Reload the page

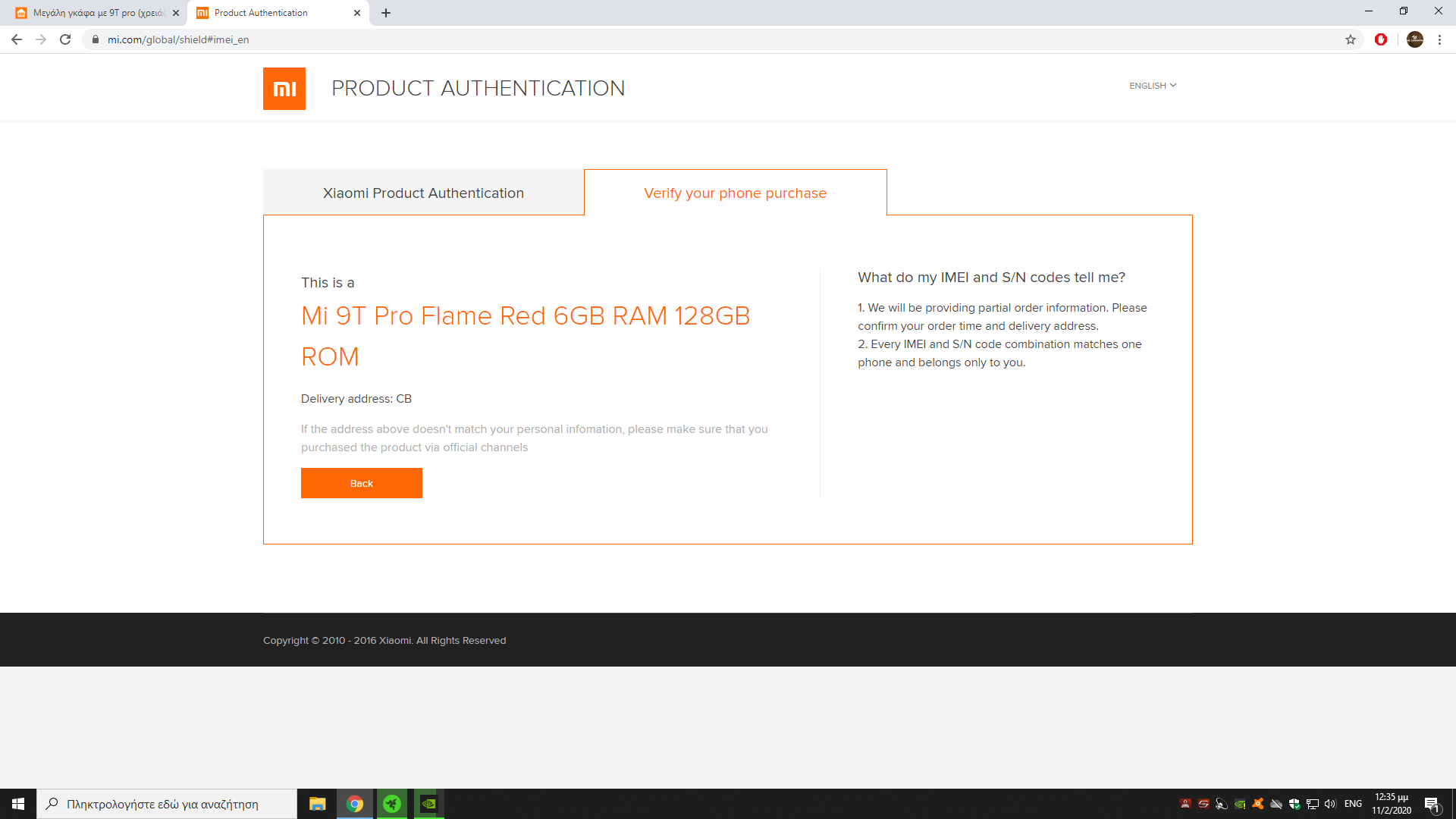click(65, 39)
